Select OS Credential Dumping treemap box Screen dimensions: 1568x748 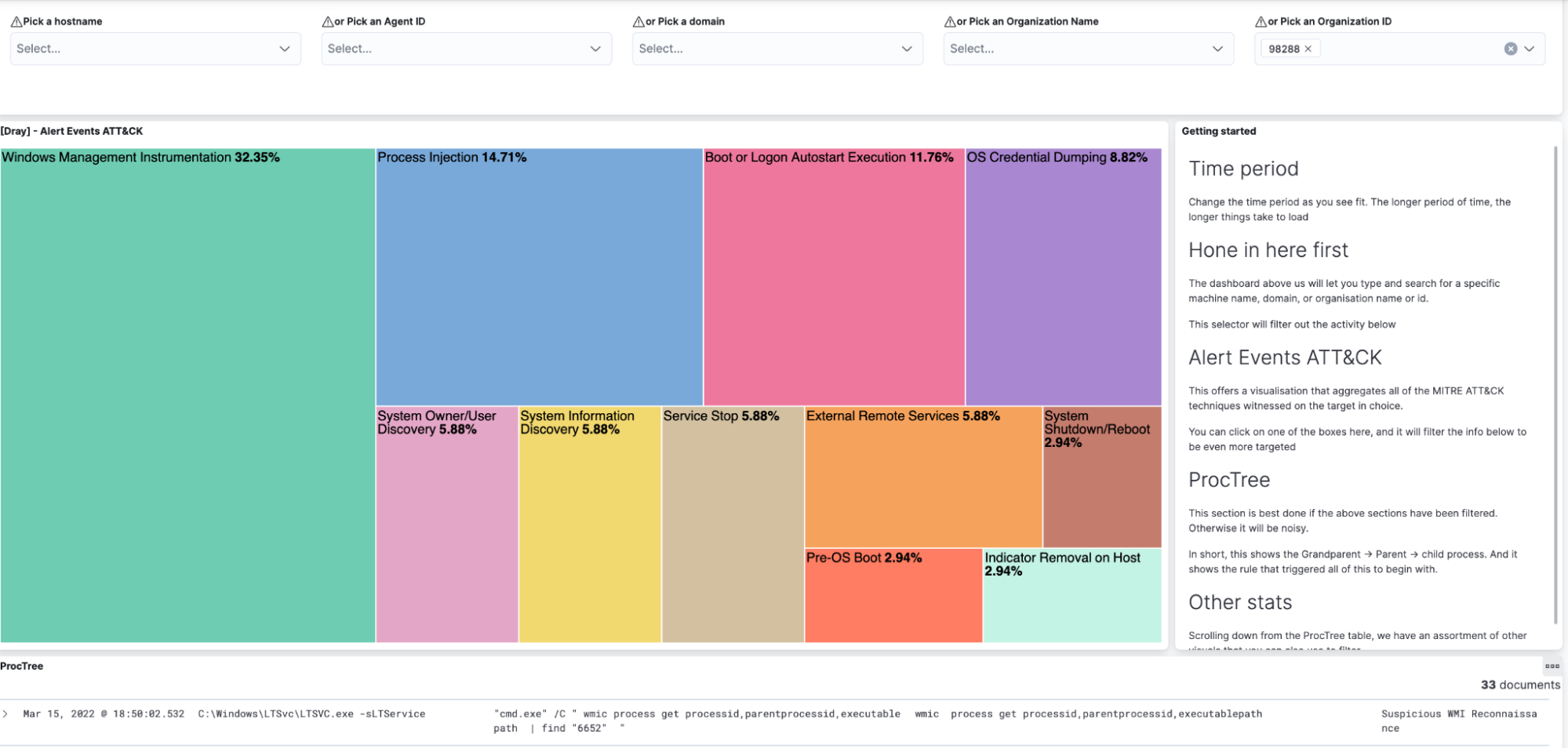(1064, 277)
